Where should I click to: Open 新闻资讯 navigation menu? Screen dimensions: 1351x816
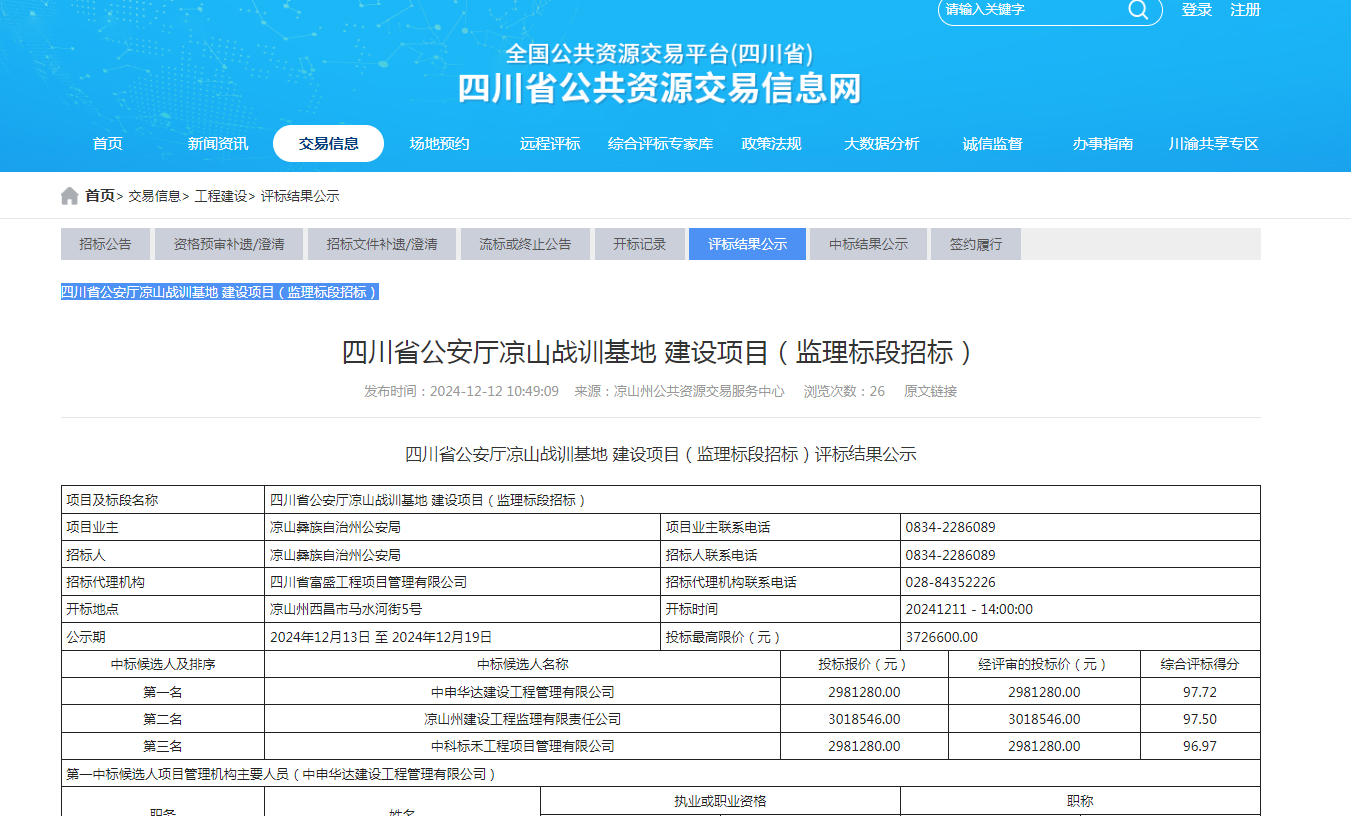coord(218,144)
